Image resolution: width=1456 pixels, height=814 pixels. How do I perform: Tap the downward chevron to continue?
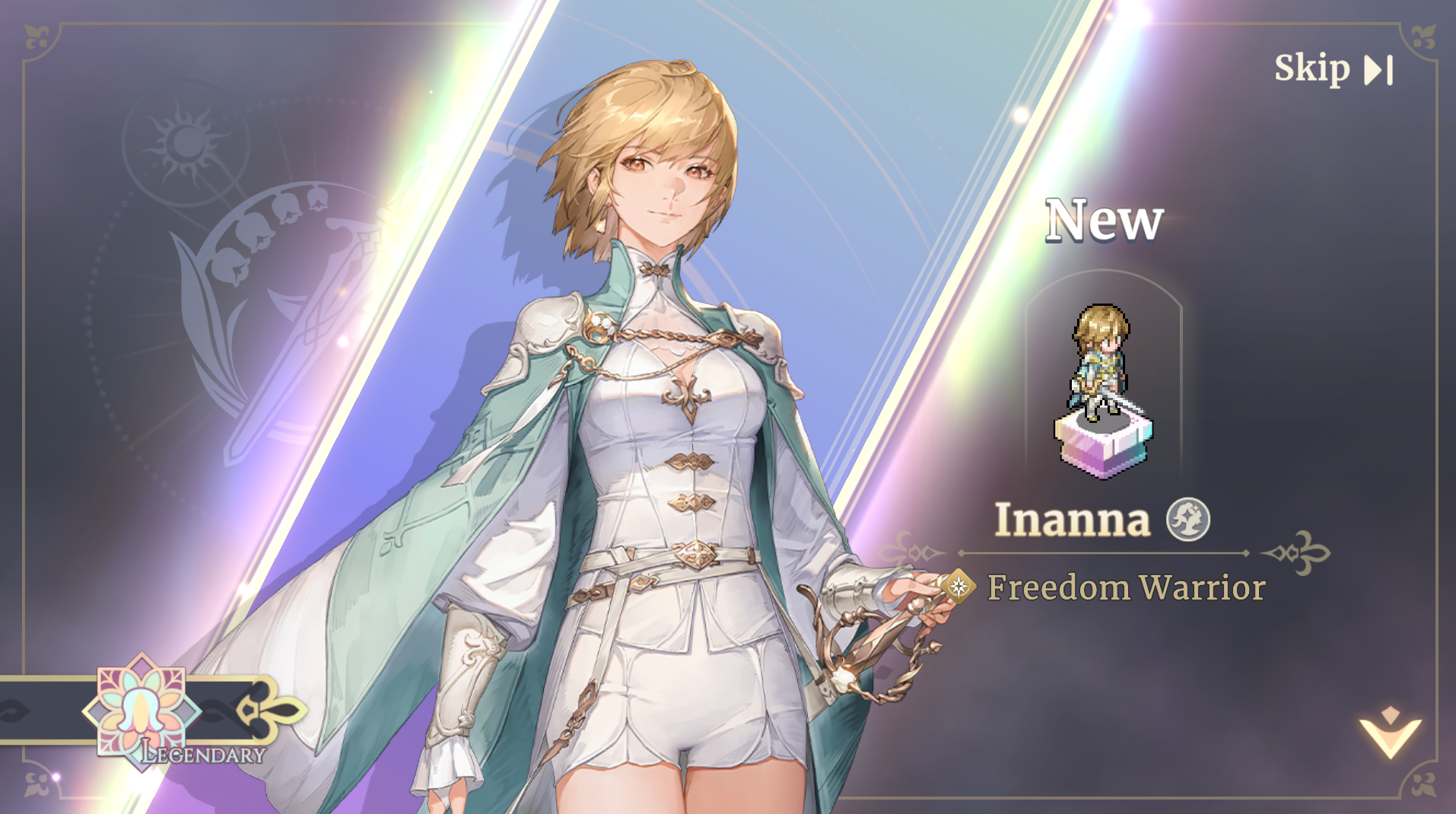point(1391,733)
